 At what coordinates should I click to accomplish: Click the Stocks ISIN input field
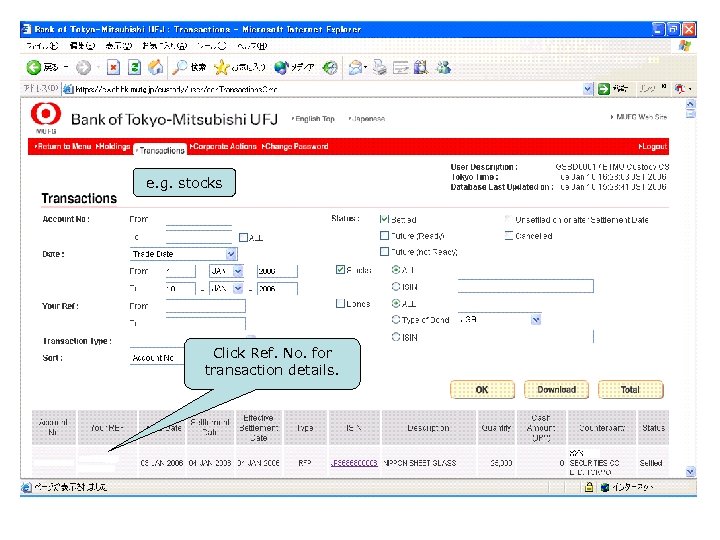point(525,286)
